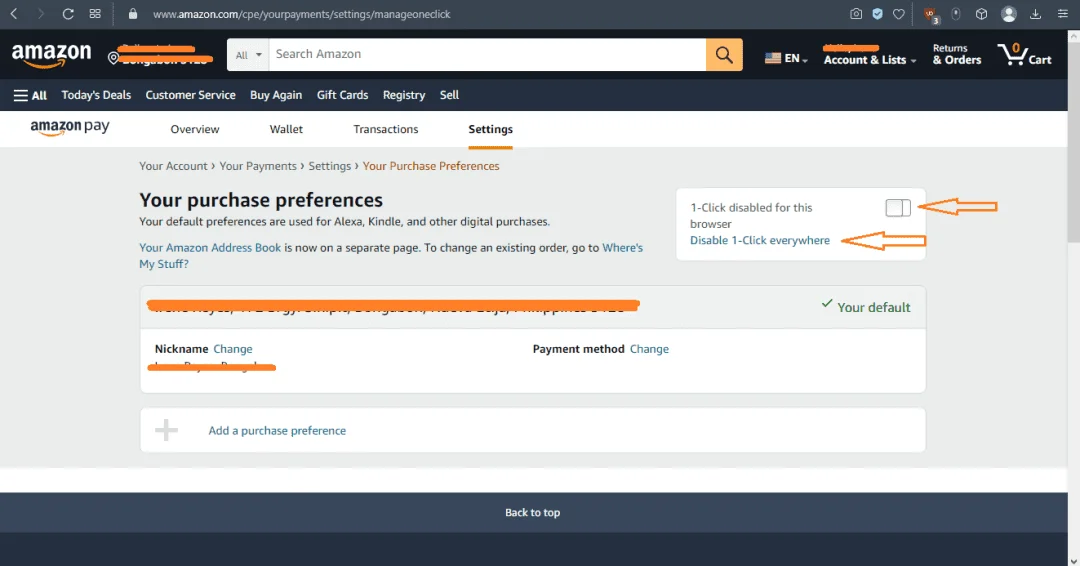Toggle the 1-Click switch for this browser
Screen dimensions: 1080x566
[898, 207]
